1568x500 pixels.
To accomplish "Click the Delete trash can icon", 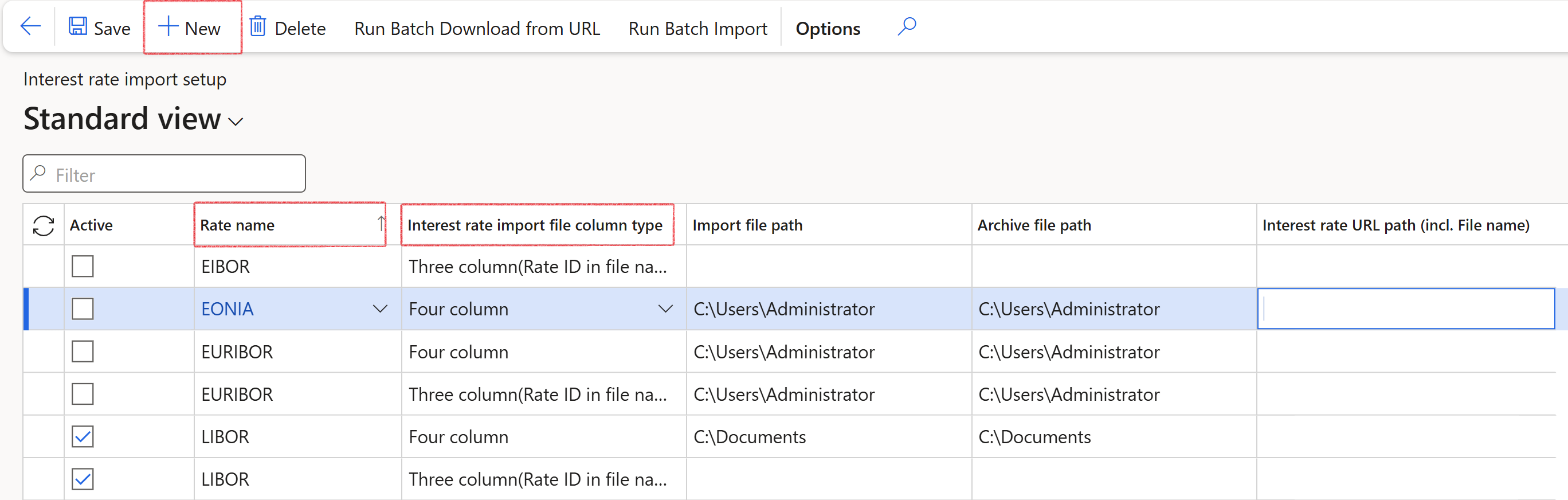I will [x=257, y=27].
